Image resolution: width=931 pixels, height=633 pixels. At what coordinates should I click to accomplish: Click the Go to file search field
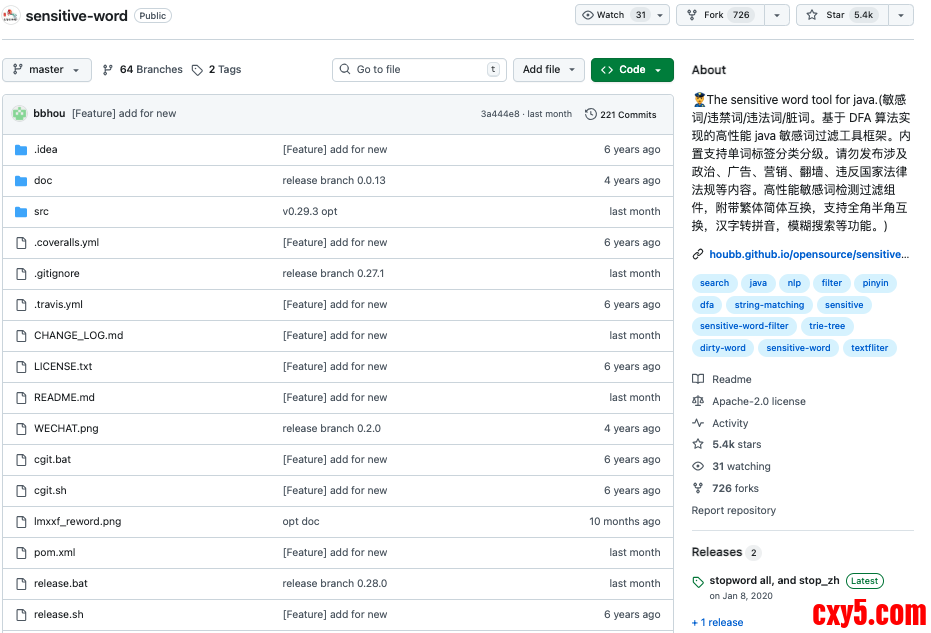(419, 70)
